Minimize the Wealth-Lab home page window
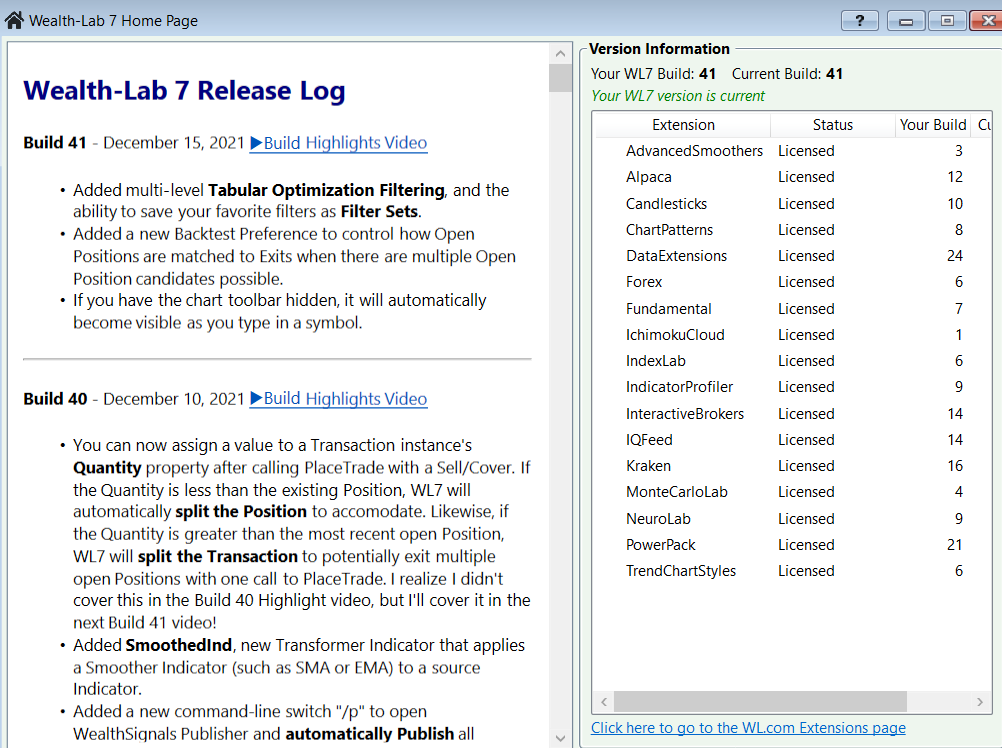Screen dimensions: 1002x748 click(x=905, y=20)
